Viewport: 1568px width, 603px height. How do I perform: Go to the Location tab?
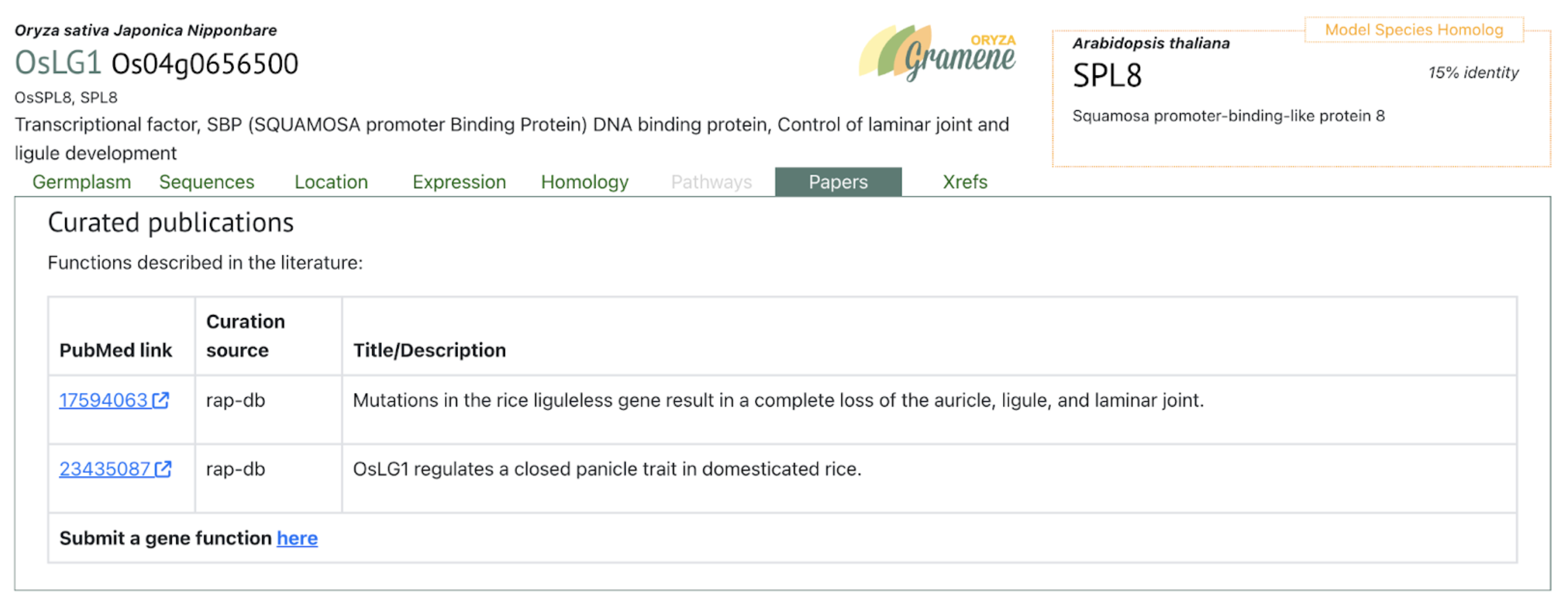(x=331, y=182)
